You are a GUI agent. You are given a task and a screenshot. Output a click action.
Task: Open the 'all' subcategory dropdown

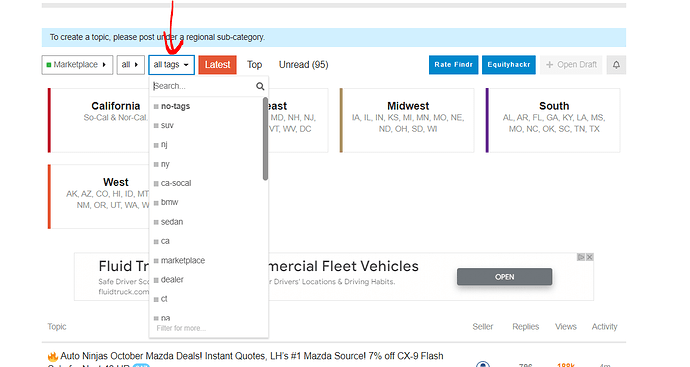pos(130,65)
